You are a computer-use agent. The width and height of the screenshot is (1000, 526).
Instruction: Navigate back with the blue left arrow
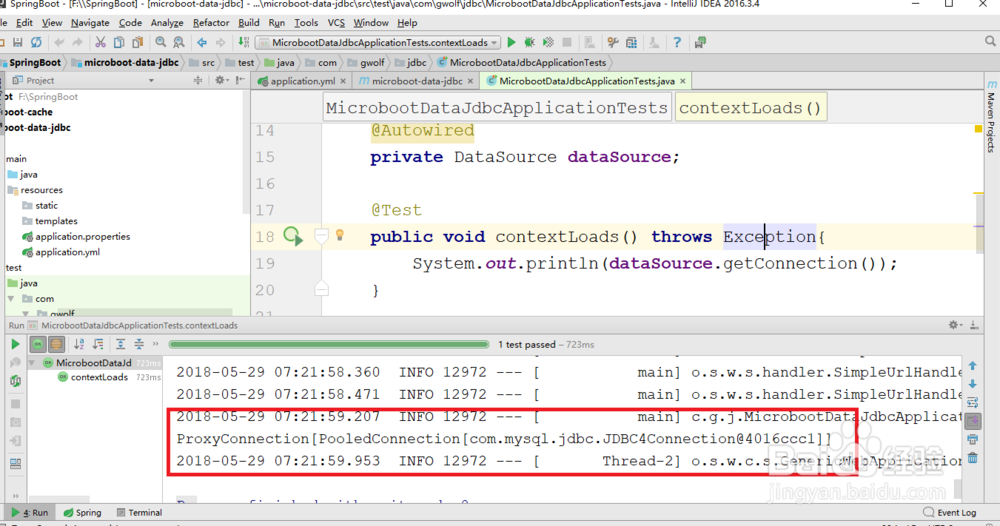[202, 43]
